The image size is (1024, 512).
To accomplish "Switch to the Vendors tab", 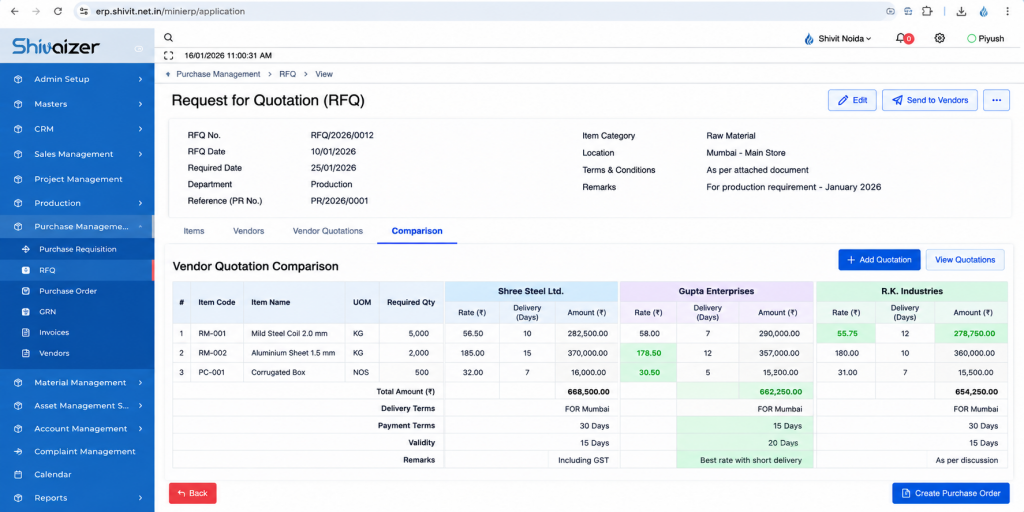I will click(248, 231).
